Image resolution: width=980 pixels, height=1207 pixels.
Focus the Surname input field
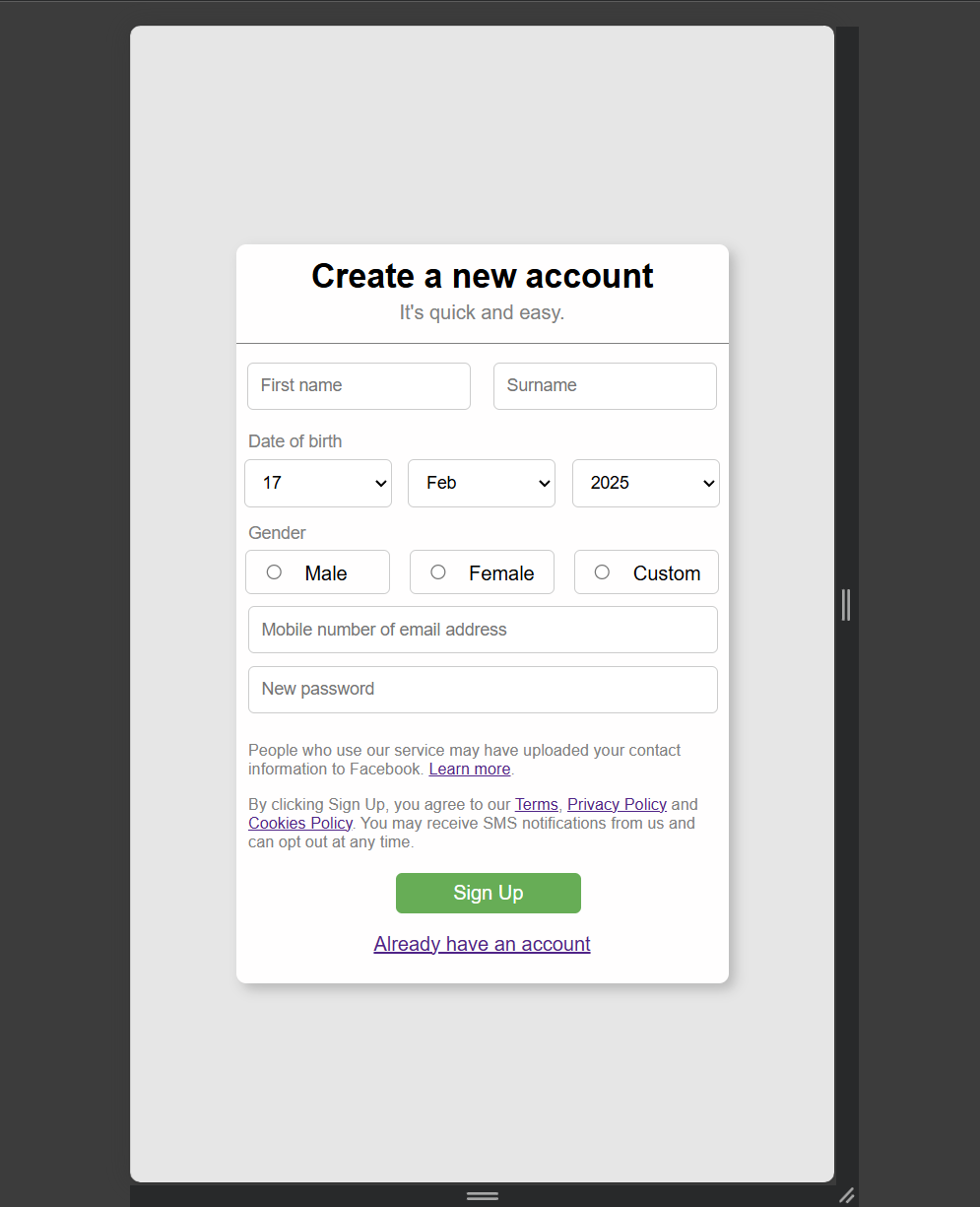click(605, 386)
